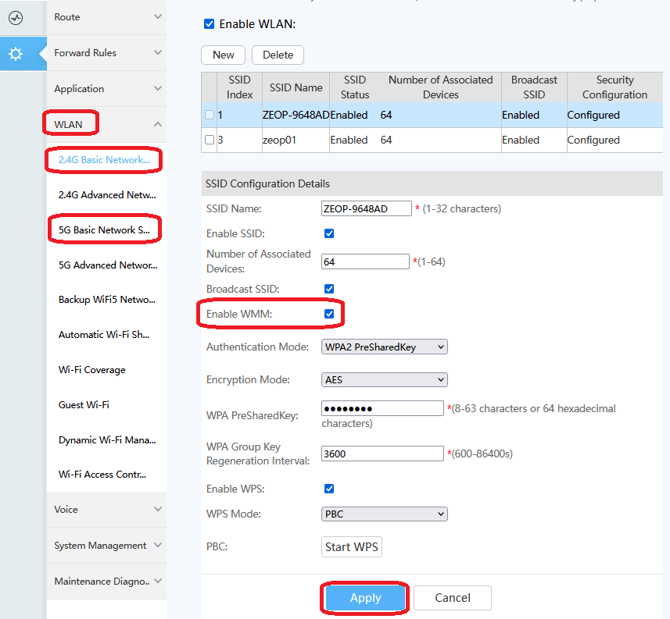Open the Guest Wi-Fi menu item
670x619 pixels.
84,405
